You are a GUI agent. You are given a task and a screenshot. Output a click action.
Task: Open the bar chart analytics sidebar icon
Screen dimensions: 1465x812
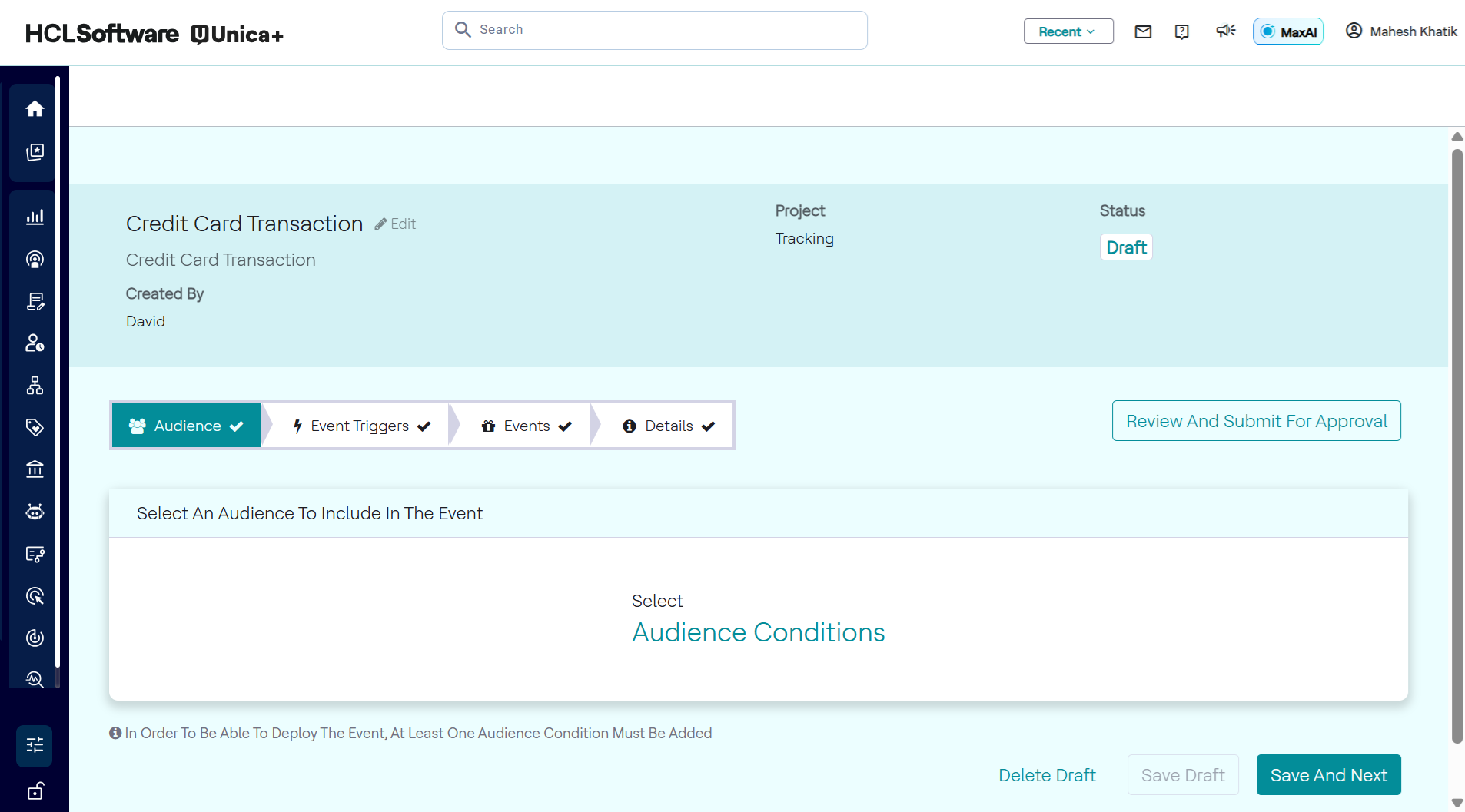(35, 217)
